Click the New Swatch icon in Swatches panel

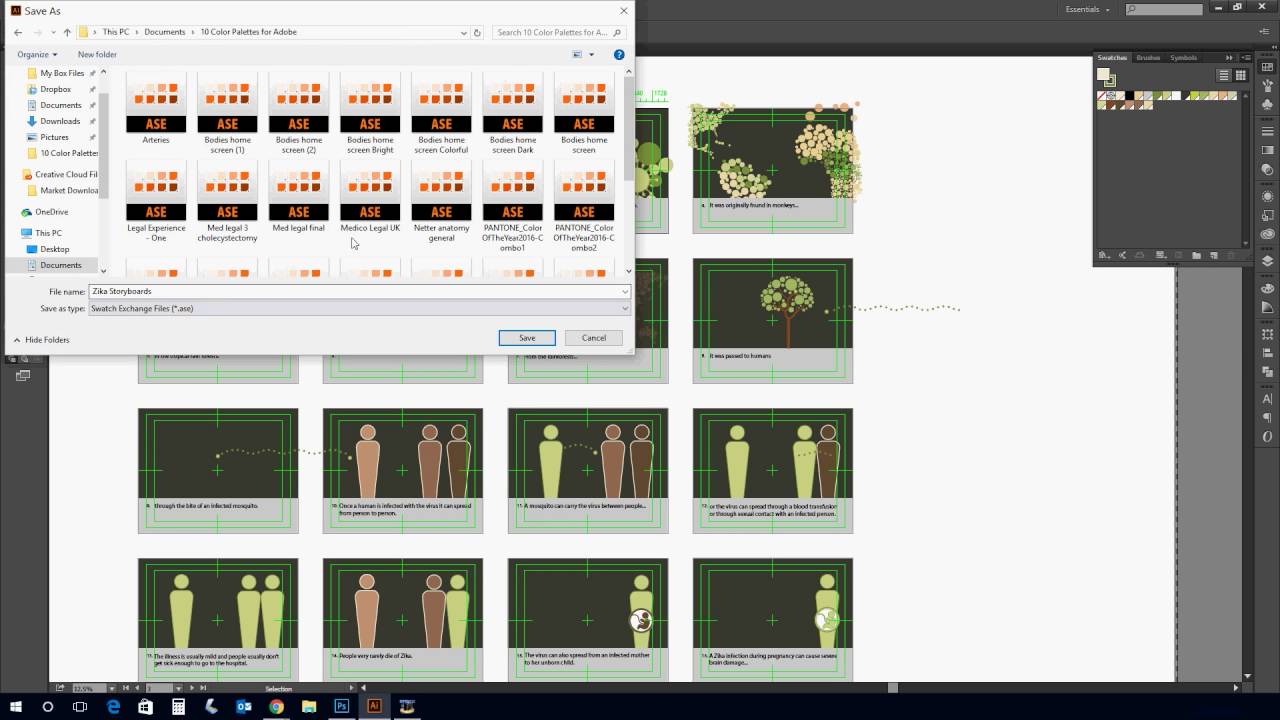pos(1214,255)
